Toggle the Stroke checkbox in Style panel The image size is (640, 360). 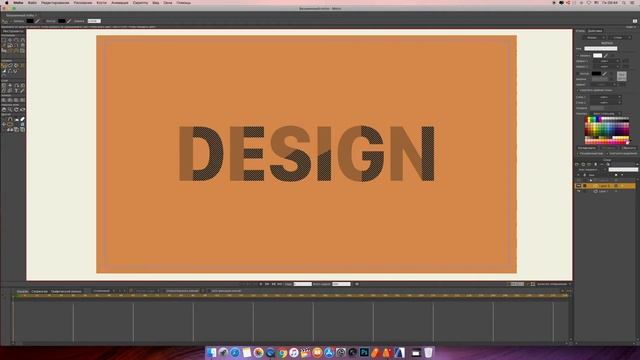pyautogui.click(x=577, y=73)
